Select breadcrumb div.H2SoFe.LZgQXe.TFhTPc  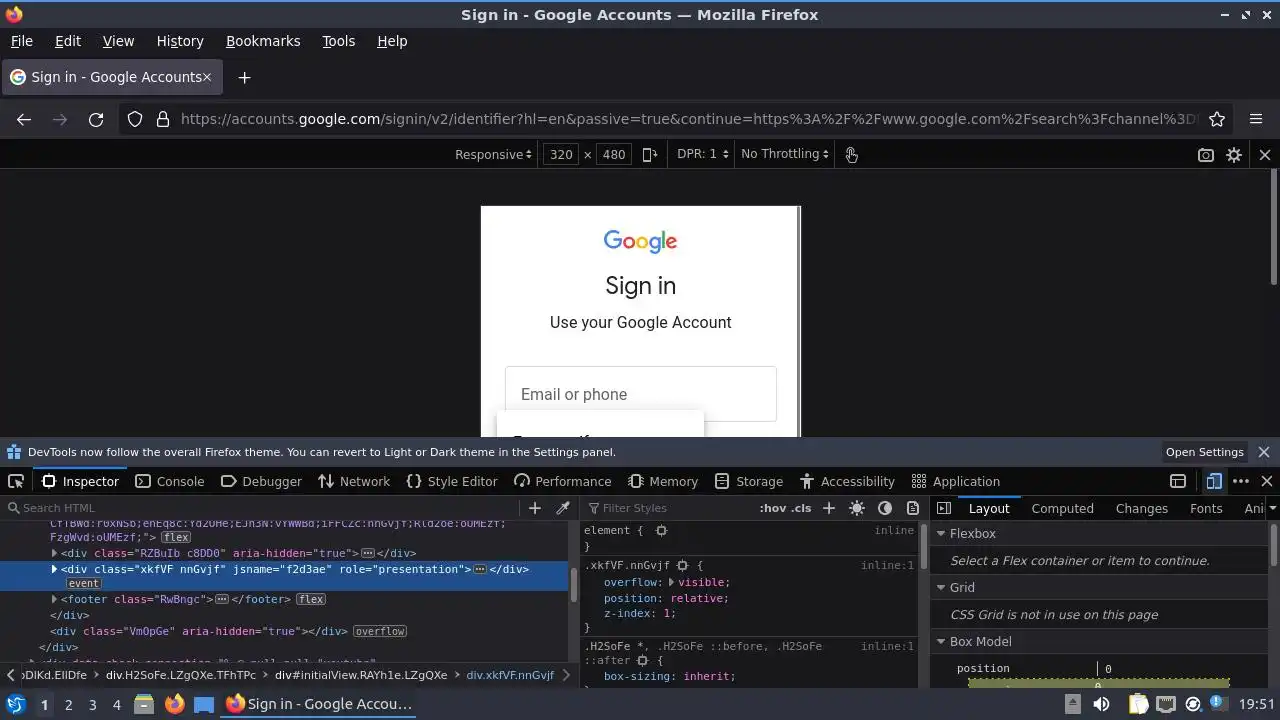coord(181,675)
